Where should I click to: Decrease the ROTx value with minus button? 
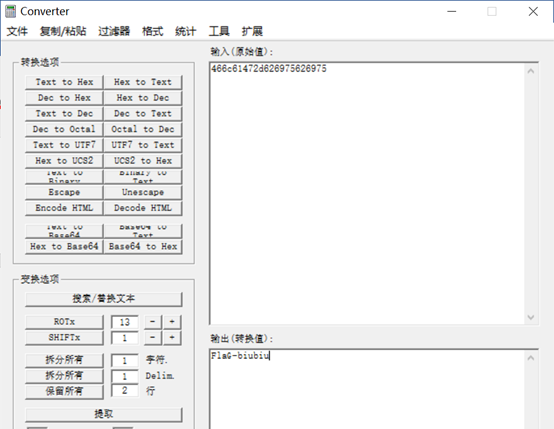pos(153,322)
